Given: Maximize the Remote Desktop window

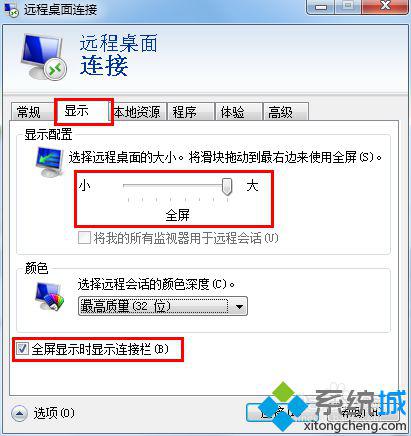Looking at the screenshot, I should (x=348, y=7).
